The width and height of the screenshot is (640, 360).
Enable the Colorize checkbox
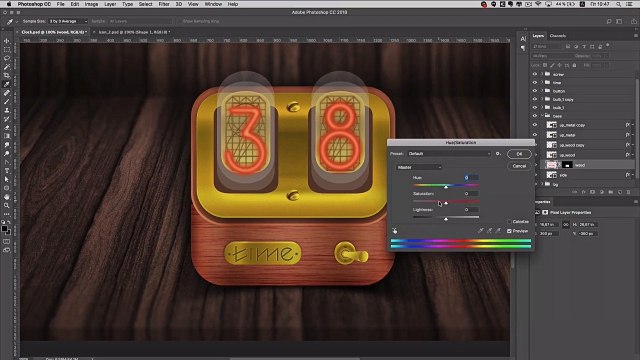click(x=509, y=222)
